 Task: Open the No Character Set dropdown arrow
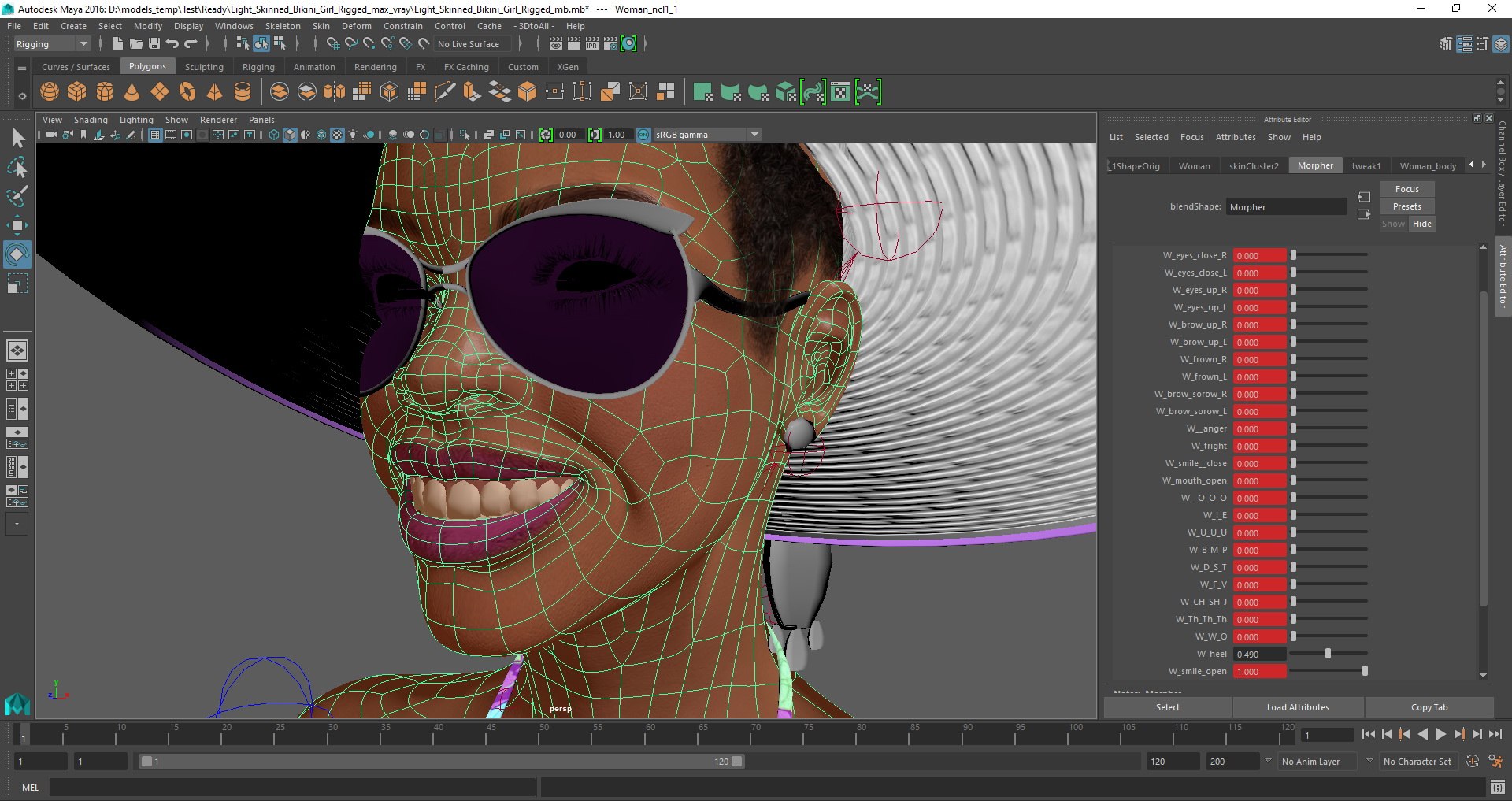pos(1369,761)
